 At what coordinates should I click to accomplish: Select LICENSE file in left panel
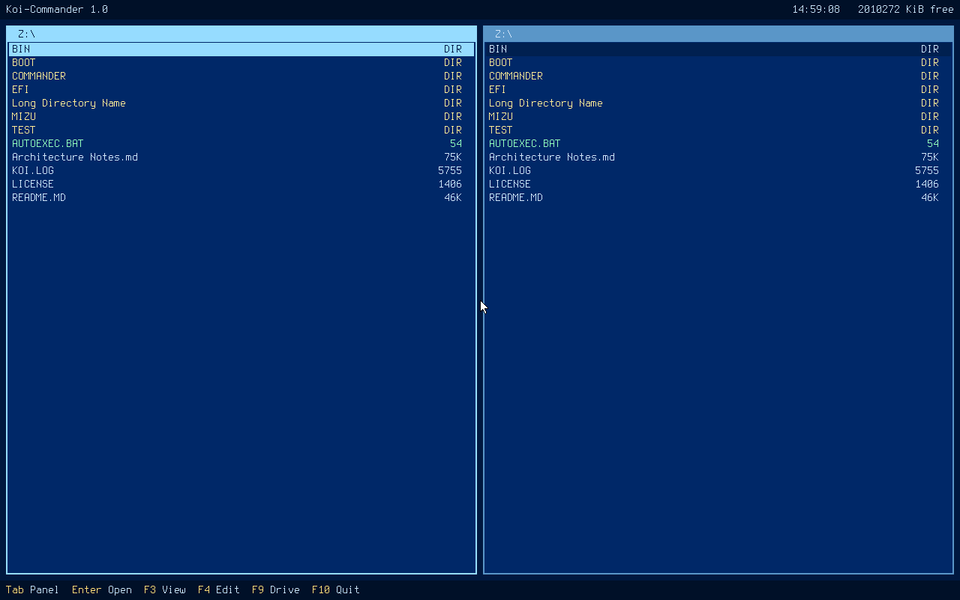coord(241,184)
